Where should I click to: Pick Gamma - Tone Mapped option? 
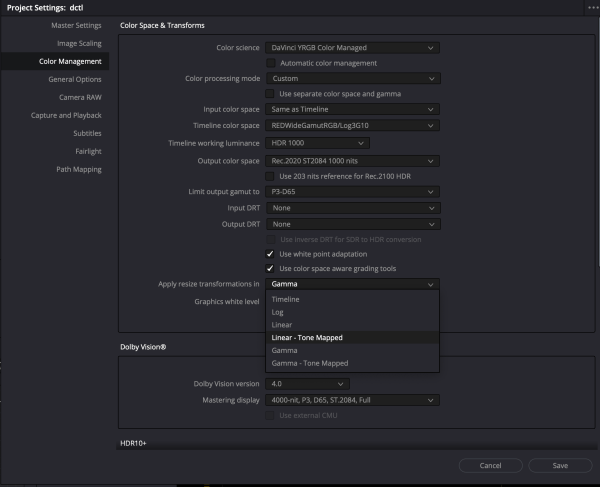tap(309, 364)
